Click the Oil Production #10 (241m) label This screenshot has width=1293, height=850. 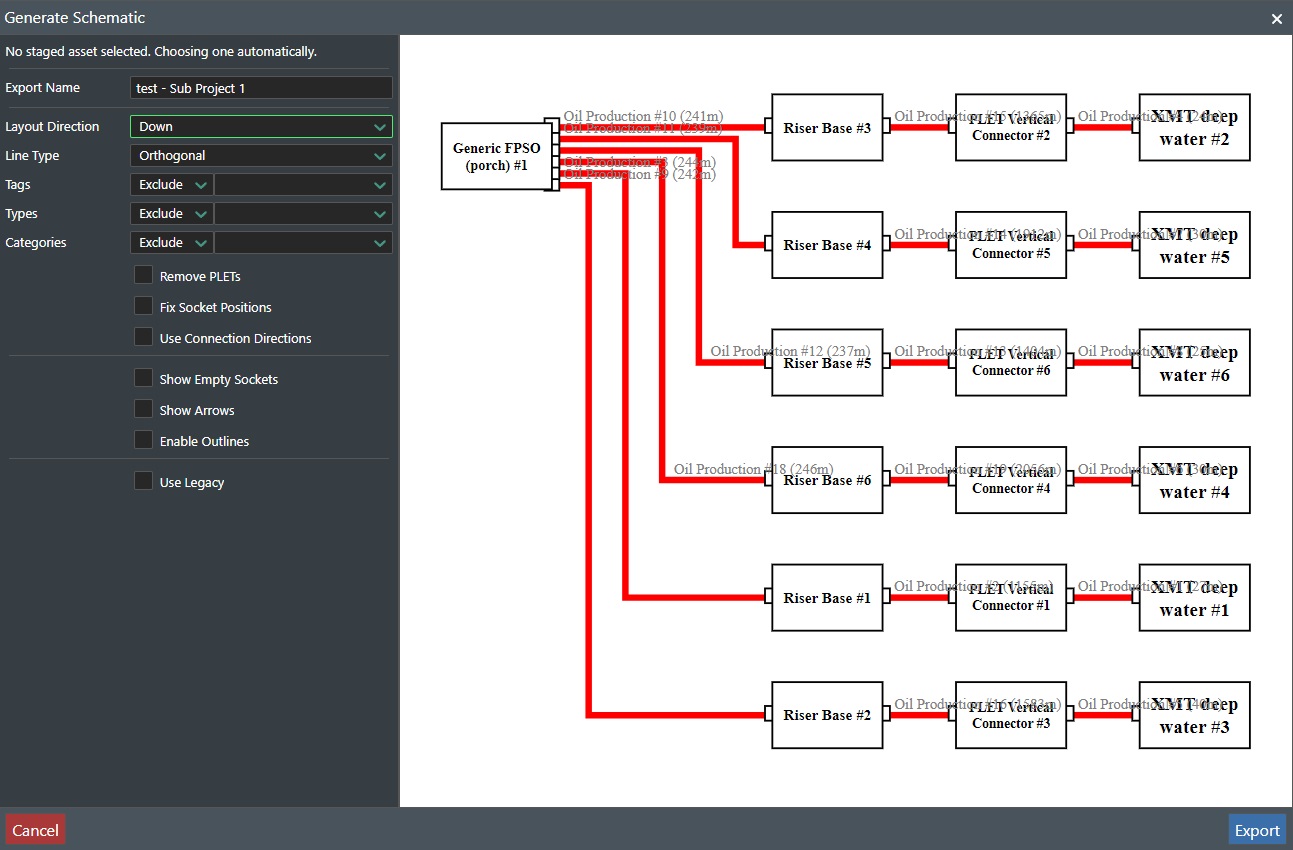(x=643, y=116)
